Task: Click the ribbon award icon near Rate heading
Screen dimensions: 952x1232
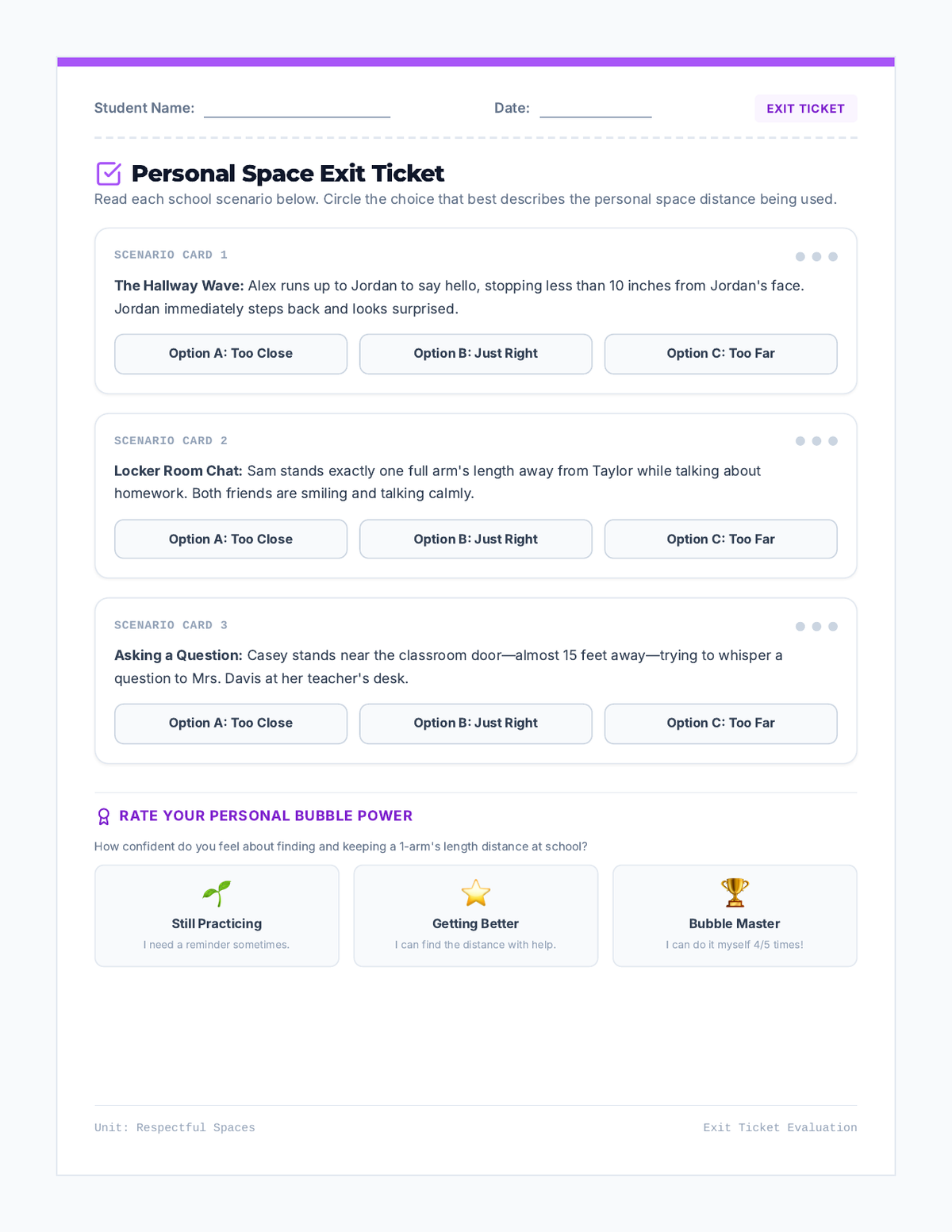Action: 103,816
